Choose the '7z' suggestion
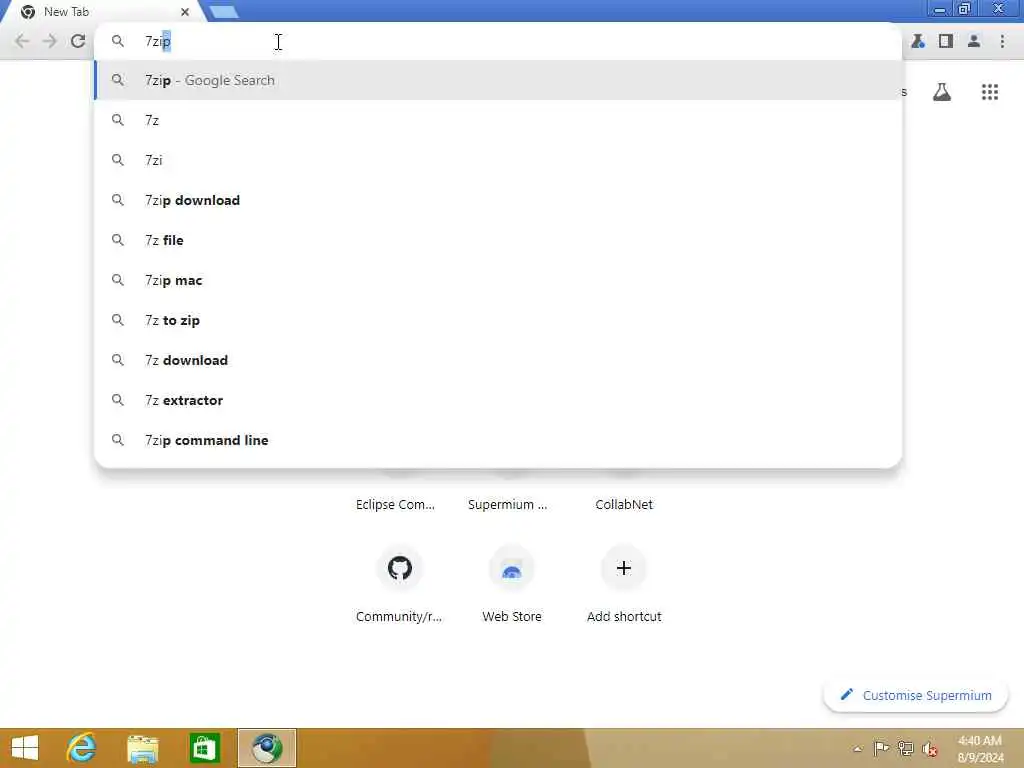This screenshot has width=1024, height=768. pyautogui.click(x=498, y=120)
